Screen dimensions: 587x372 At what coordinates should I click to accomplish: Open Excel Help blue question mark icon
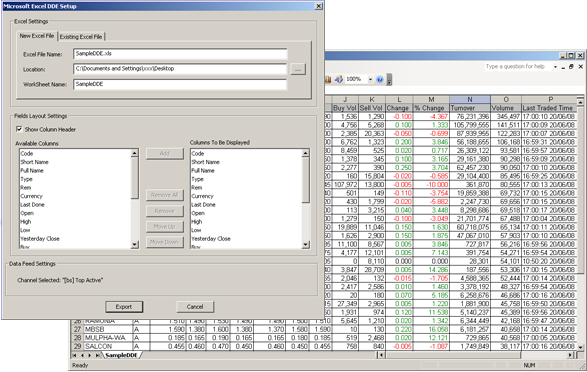pos(380,79)
